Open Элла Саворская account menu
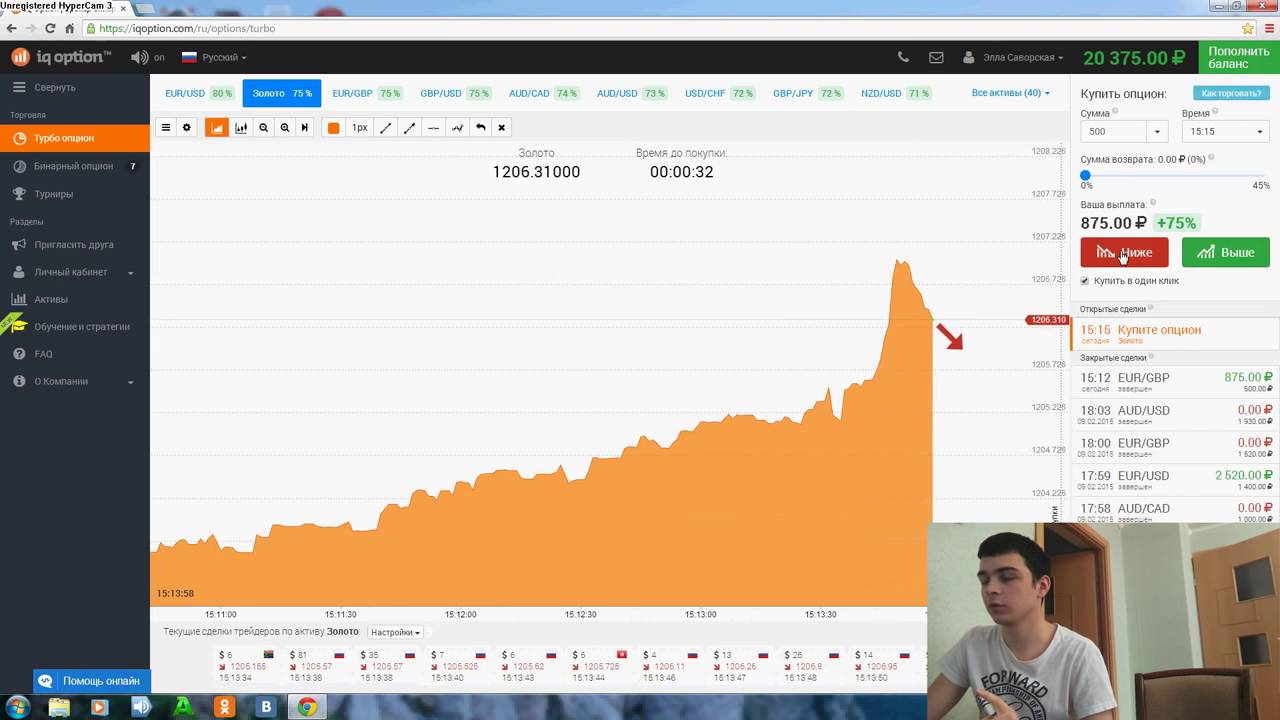Viewport: 1280px width, 720px height. [1013, 57]
